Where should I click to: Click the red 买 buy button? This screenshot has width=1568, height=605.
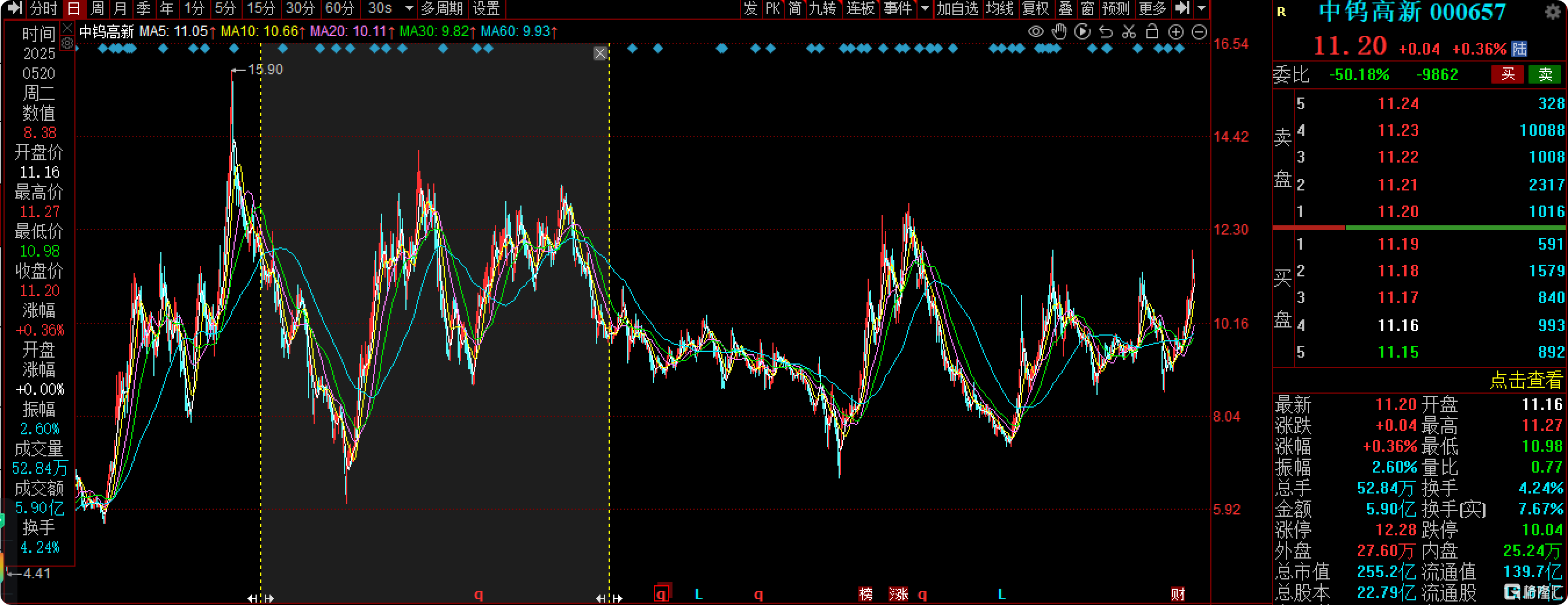(1507, 74)
